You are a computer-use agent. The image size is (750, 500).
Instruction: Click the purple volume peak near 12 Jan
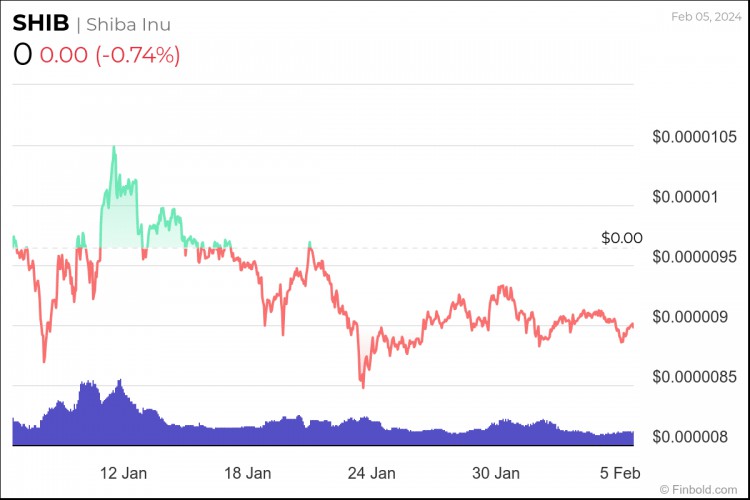click(x=120, y=381)
